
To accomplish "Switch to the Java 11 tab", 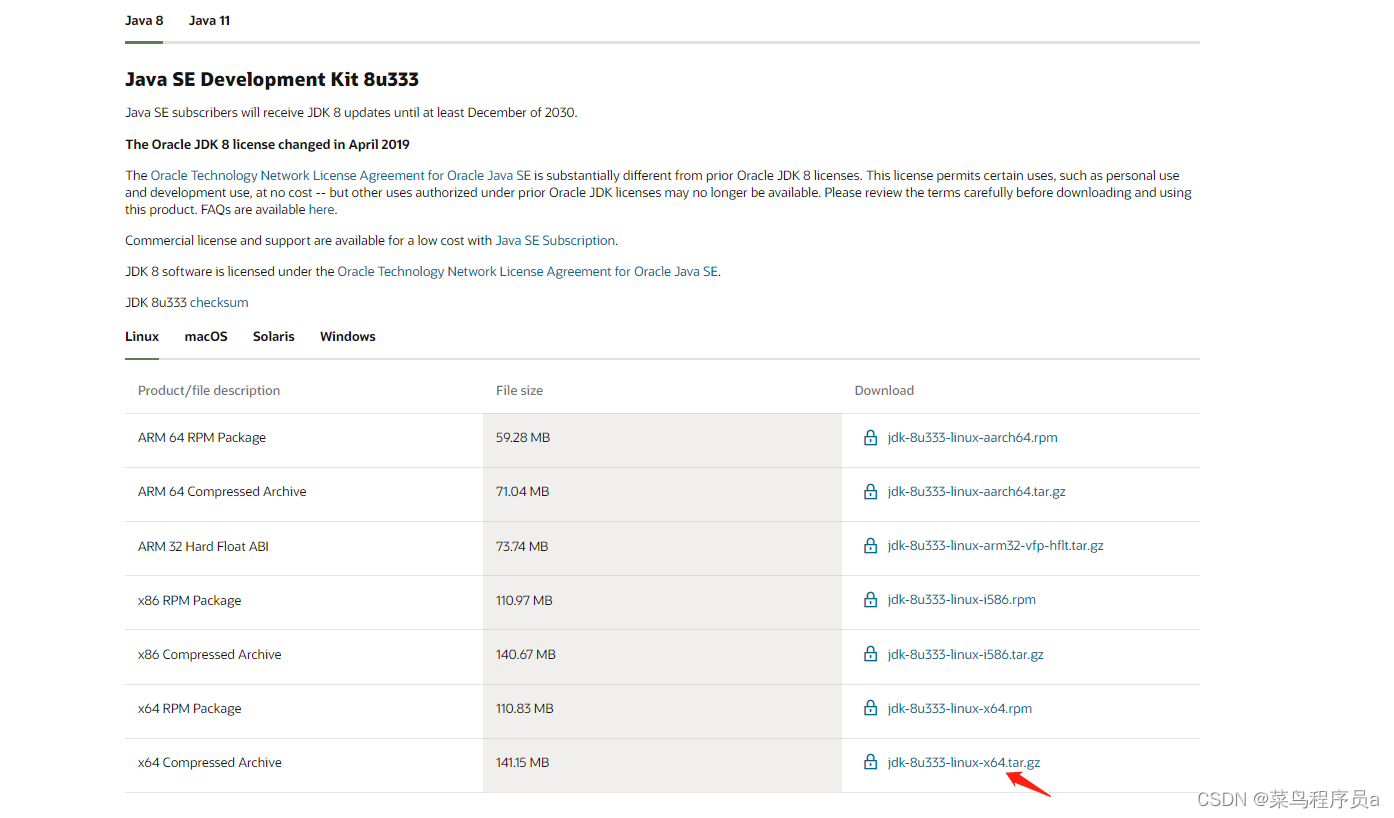I will [209, 20].
